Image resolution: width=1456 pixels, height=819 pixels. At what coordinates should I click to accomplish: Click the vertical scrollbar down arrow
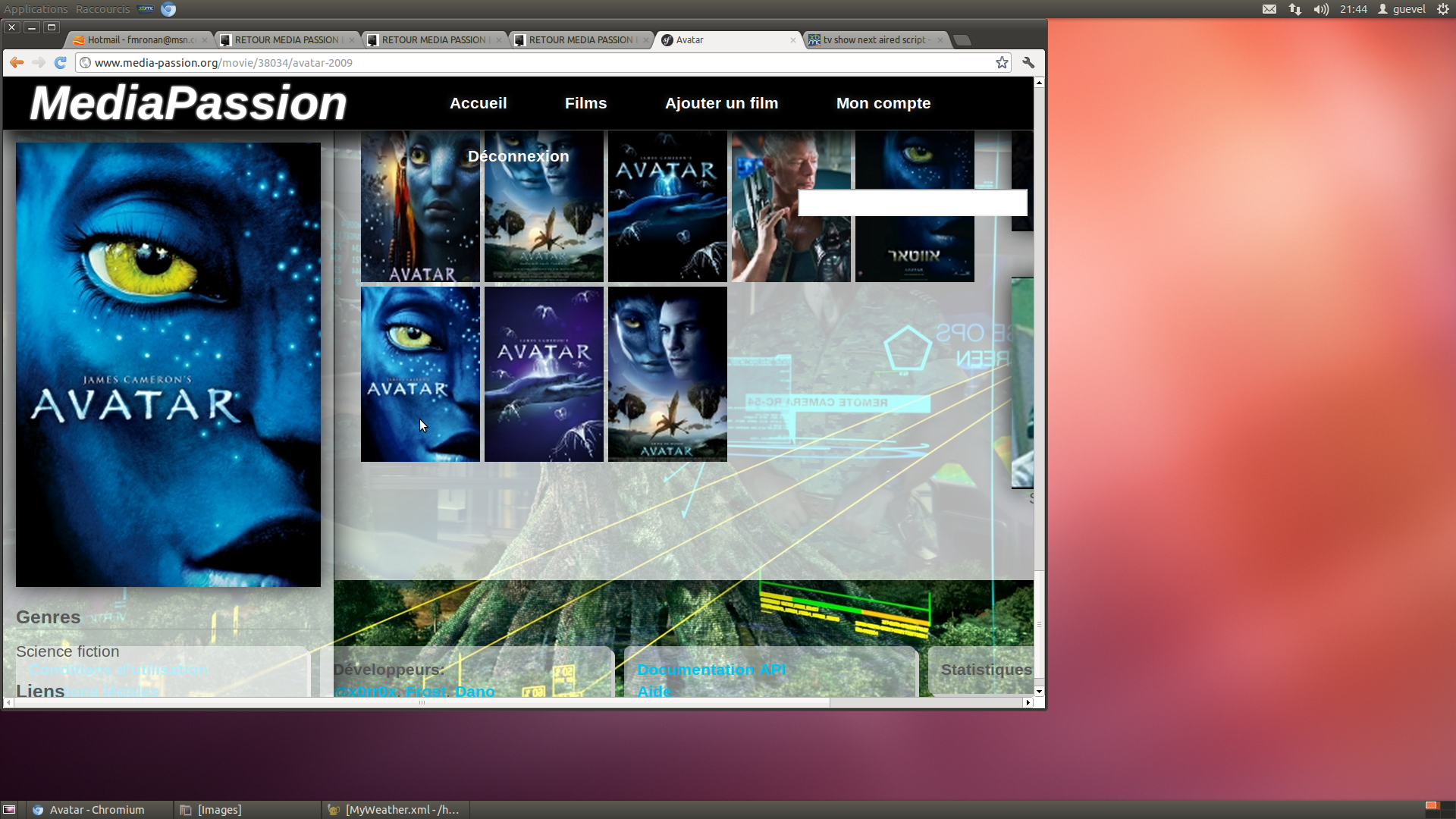(1039, 691)
